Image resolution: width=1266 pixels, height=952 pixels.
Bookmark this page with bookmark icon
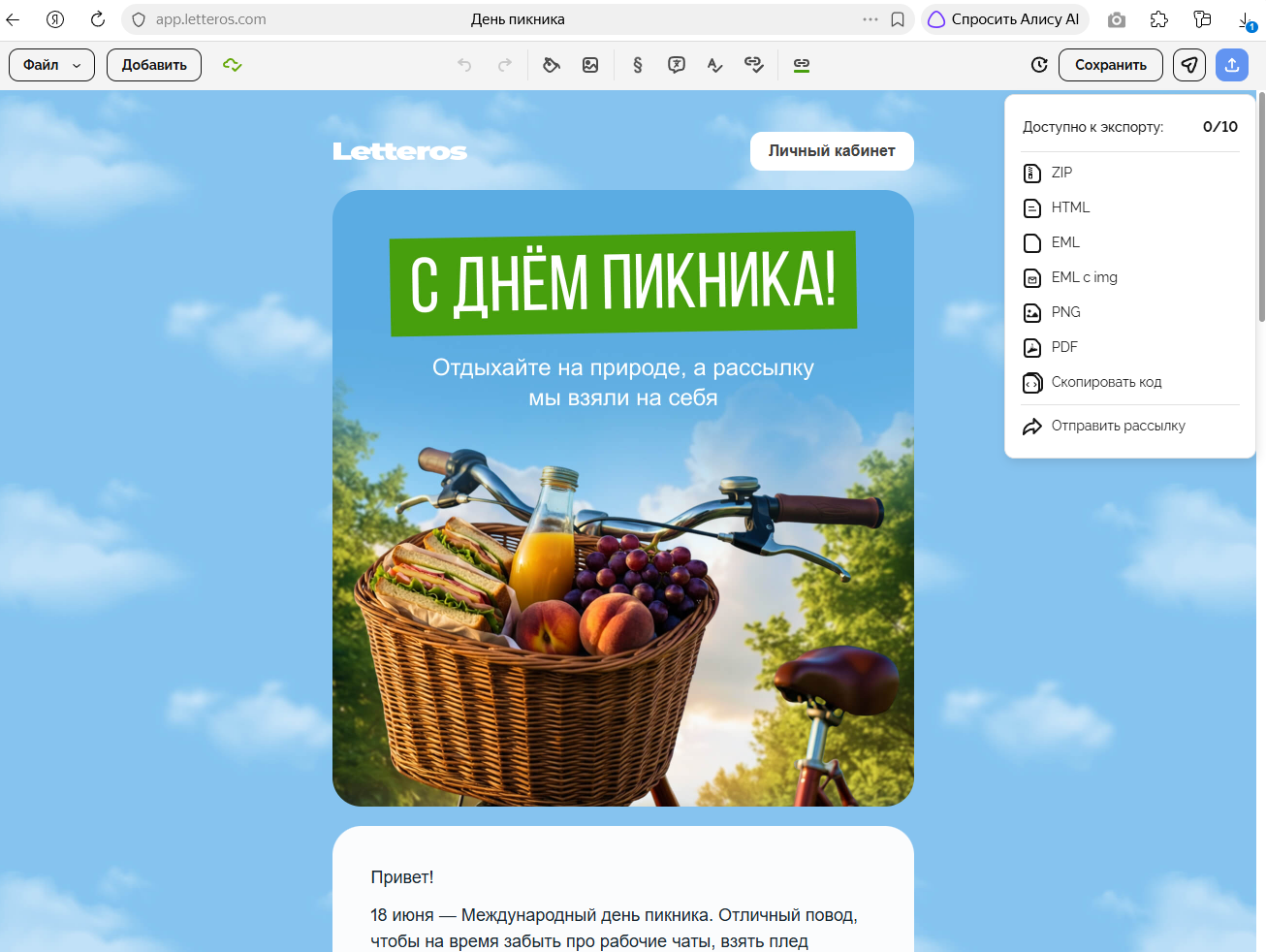[x=898, y=19]
